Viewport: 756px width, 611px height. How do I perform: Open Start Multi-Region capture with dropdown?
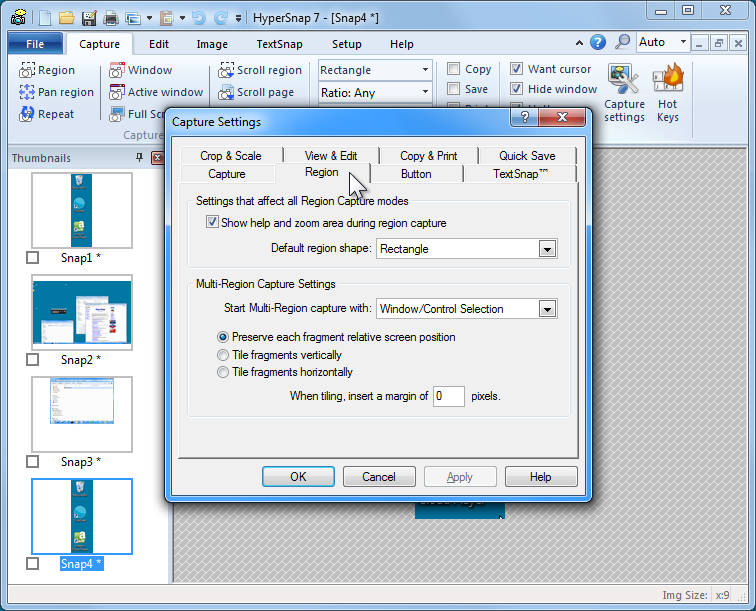547,309
